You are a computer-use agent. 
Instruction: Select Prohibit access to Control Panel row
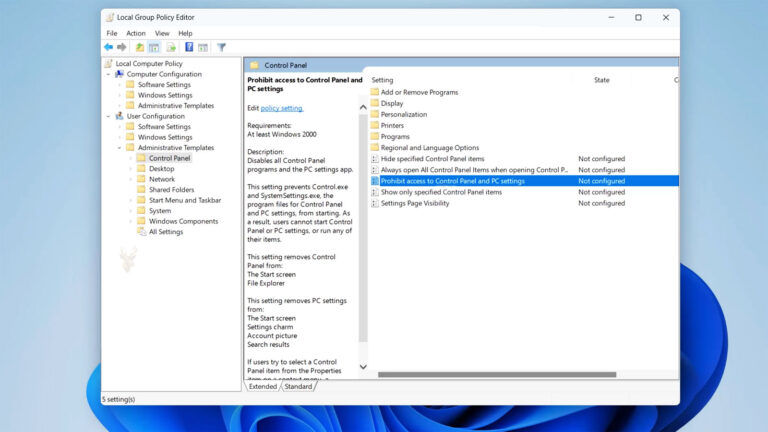pos(524,181)
